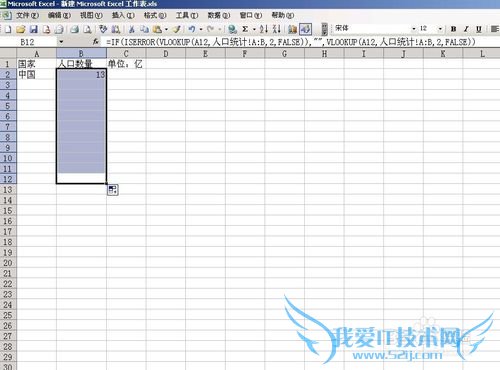This screenshot has width=500, height=370.
Task: Select cell B2 with value 13
Action: (81, 74)
